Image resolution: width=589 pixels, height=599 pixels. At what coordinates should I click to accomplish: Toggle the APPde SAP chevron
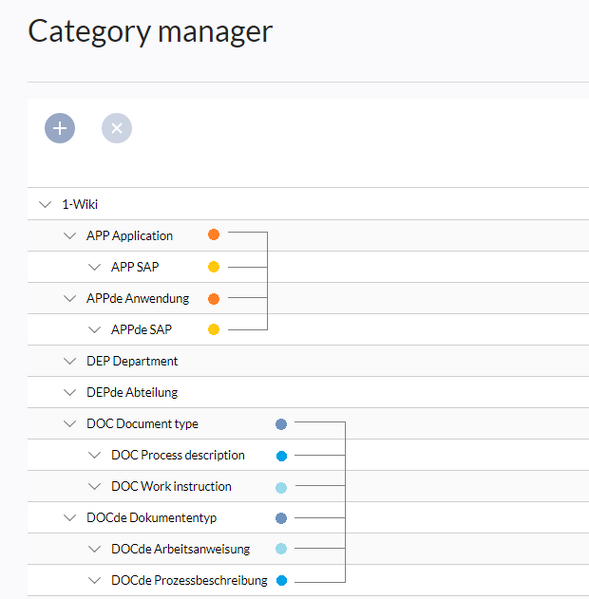tap(94, 330)
